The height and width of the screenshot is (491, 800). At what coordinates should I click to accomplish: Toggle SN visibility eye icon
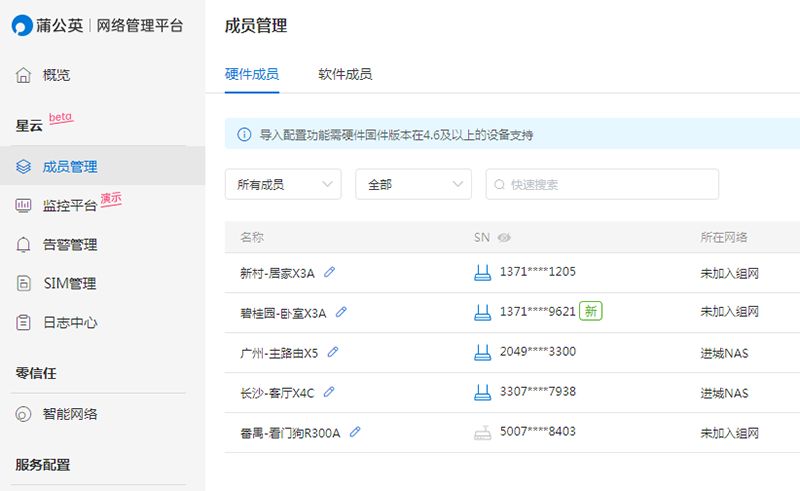pos(504,237)
